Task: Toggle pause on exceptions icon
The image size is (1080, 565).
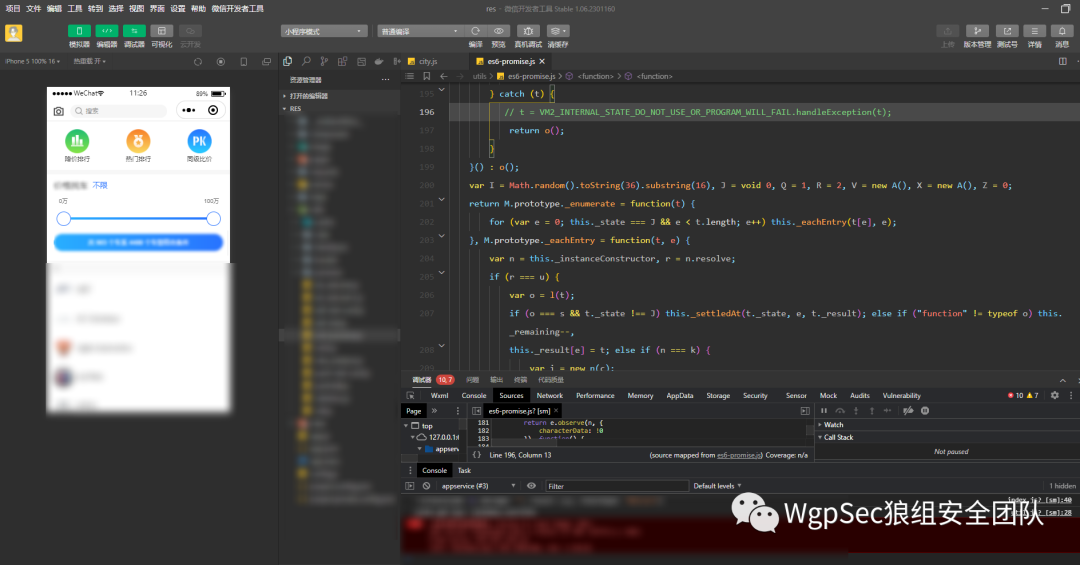Action: coord(925,411)
